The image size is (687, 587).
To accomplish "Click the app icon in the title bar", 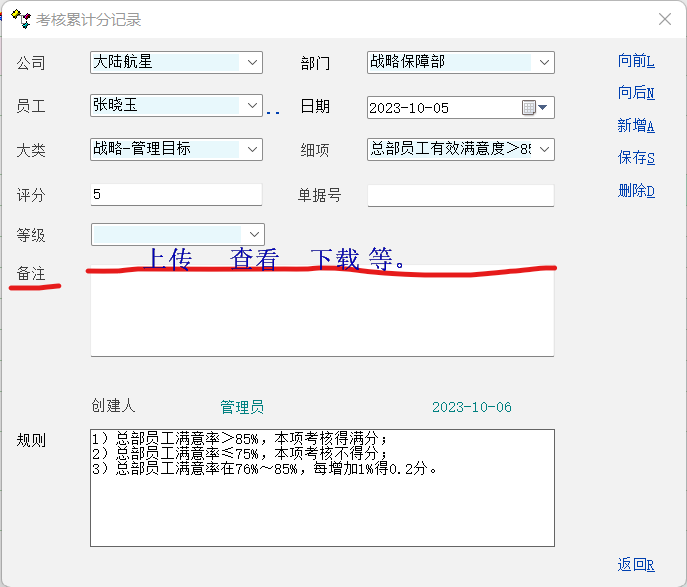I will pos(20,19).
